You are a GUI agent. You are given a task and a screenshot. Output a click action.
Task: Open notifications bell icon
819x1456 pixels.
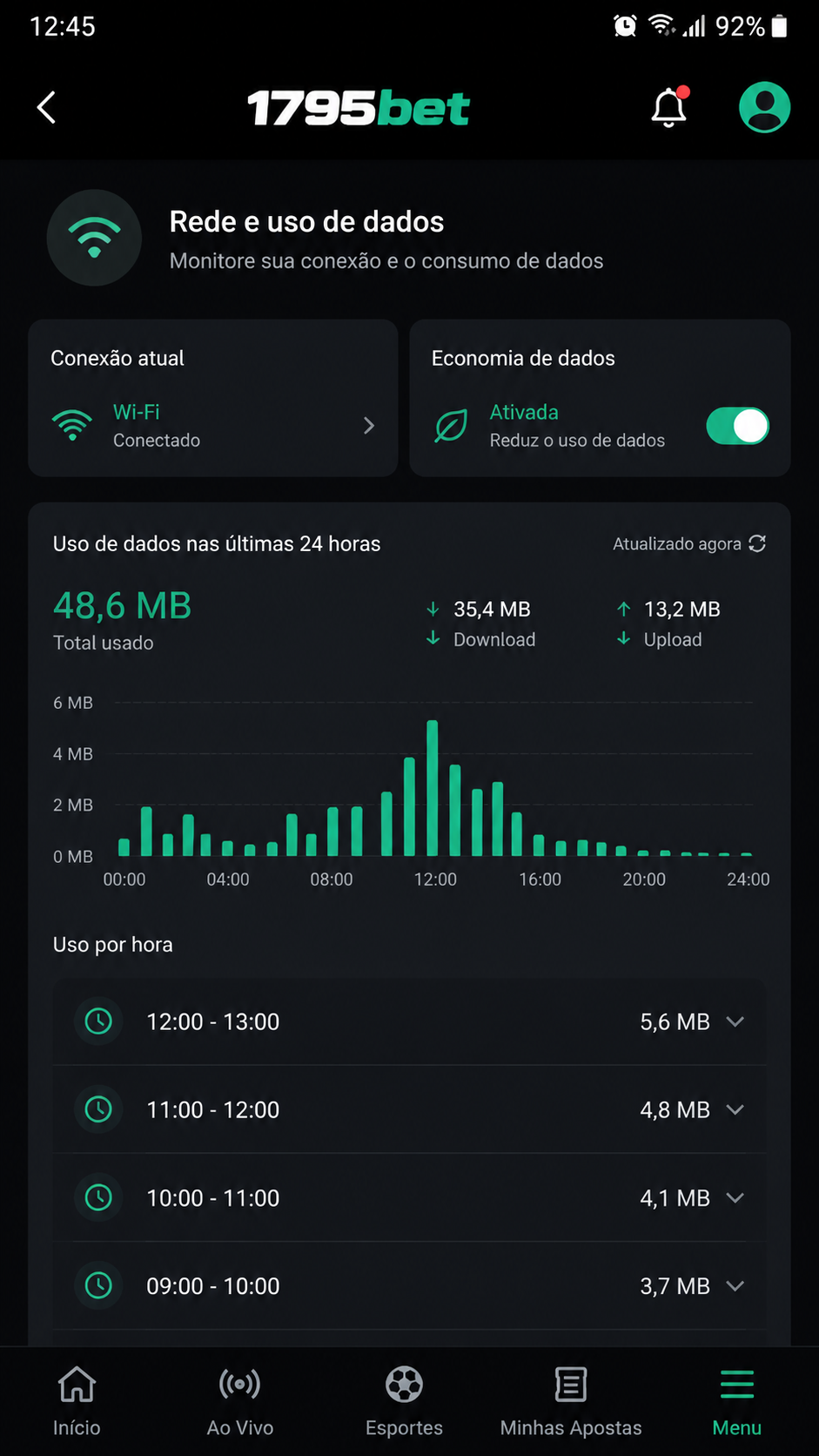pos(669,107)
